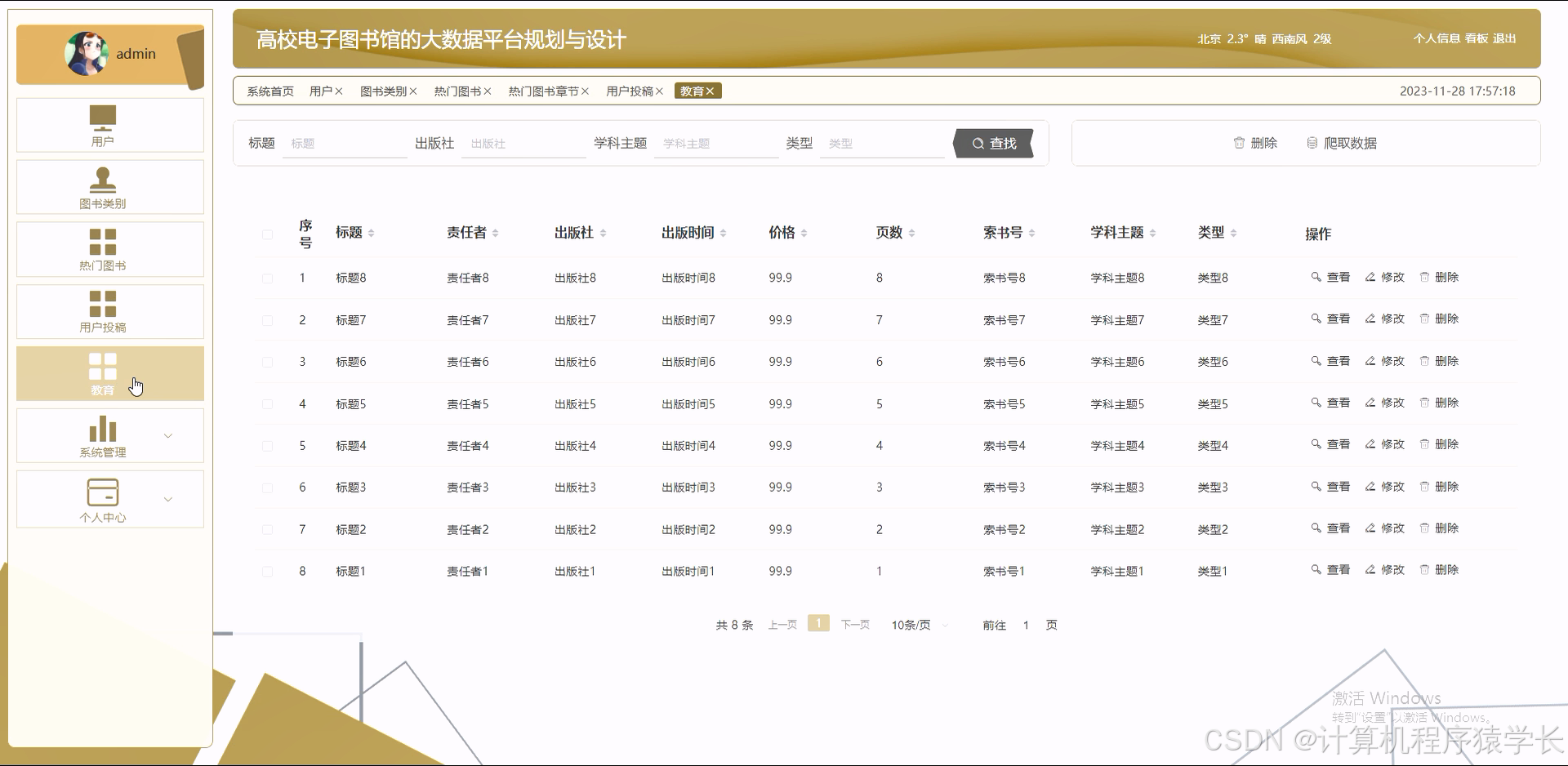Close the 热门图书章节 tab
This screenshot has height=766, width=1568.
(585, 91)
